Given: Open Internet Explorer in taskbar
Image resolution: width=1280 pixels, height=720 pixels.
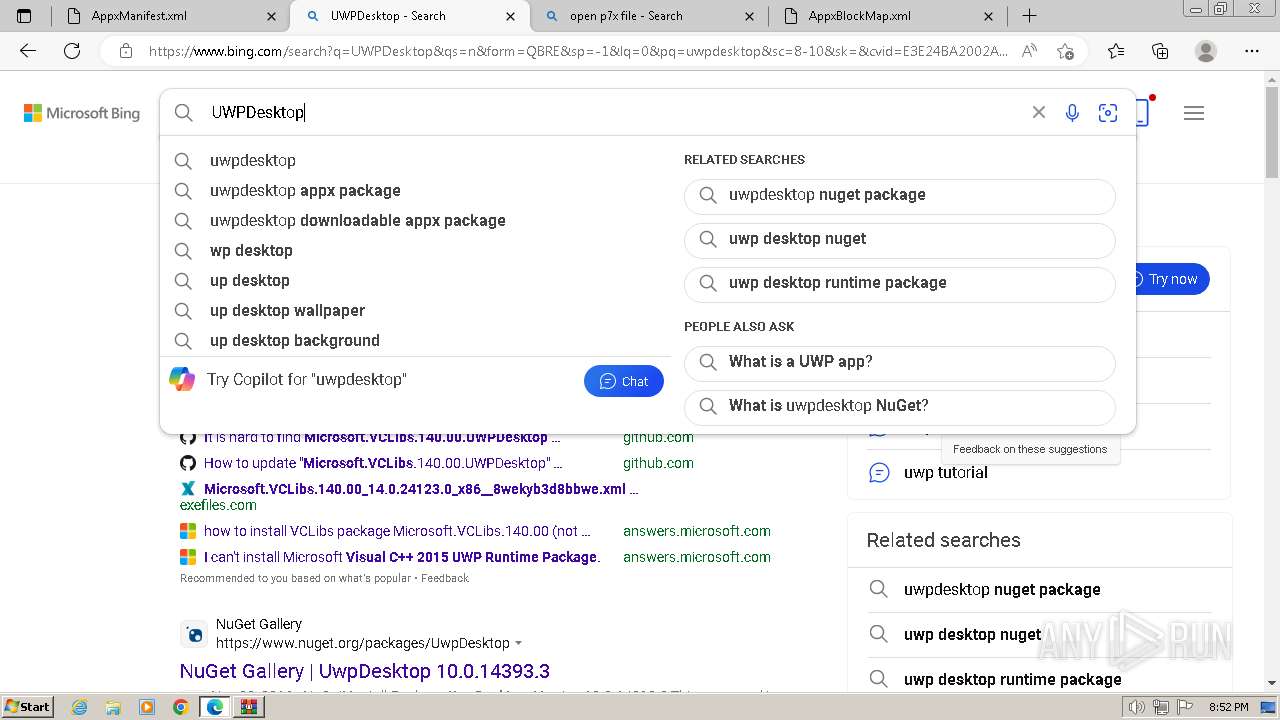Looking at the screenshot, I should 79,707.
